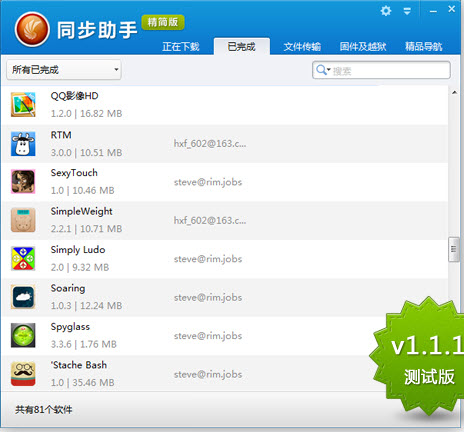The height and width of the screenshot is (432, 464).
Task: Open the title bar dropdown menu icon
Action: pyautogui.click(x=407, y=11)
